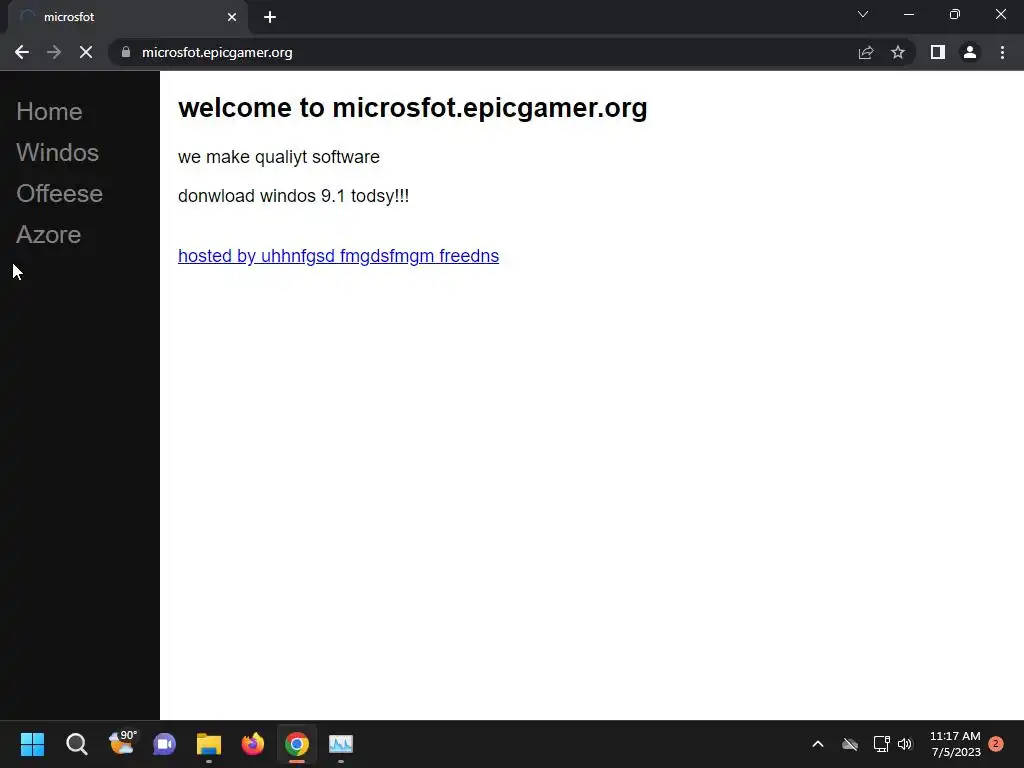Launch Firefox from taskbar
Viewport: 1024px width, 768px height.
(253, 744)
